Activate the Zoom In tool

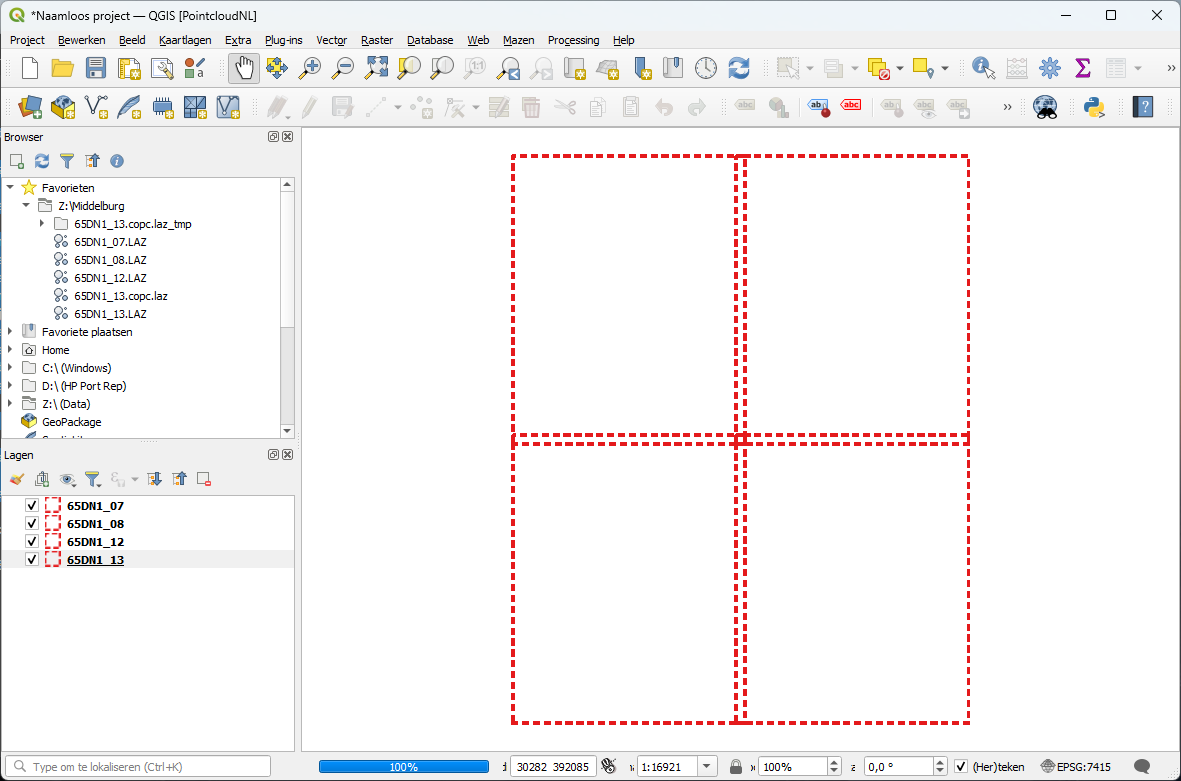tap(309, 67)
